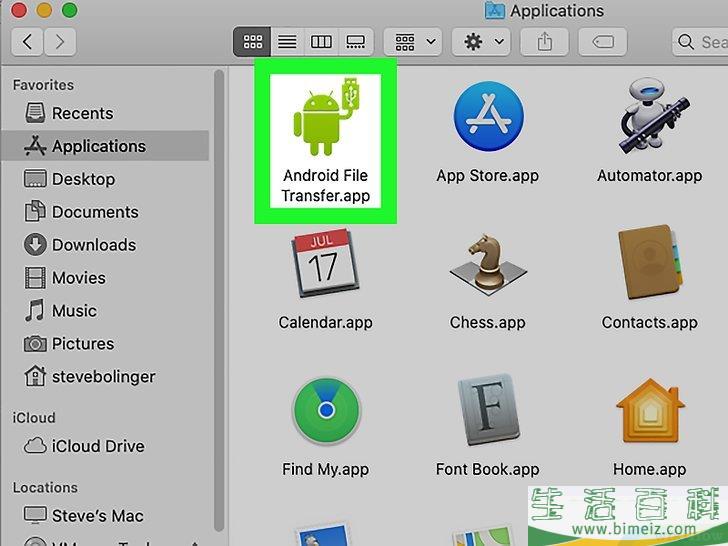
Task: Switch to column view
Action: [x=321, y=42]
